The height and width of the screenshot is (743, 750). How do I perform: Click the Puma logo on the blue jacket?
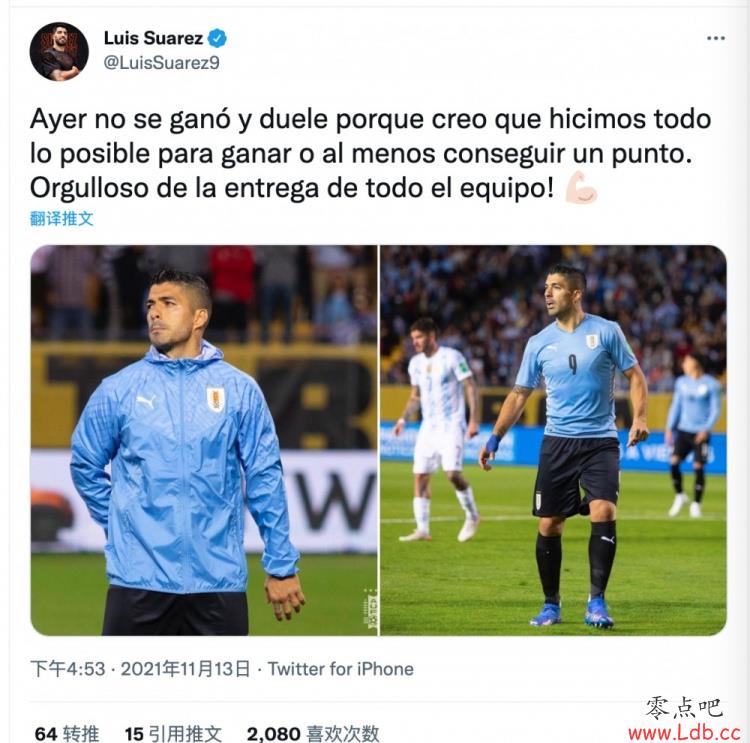point(145,401)
